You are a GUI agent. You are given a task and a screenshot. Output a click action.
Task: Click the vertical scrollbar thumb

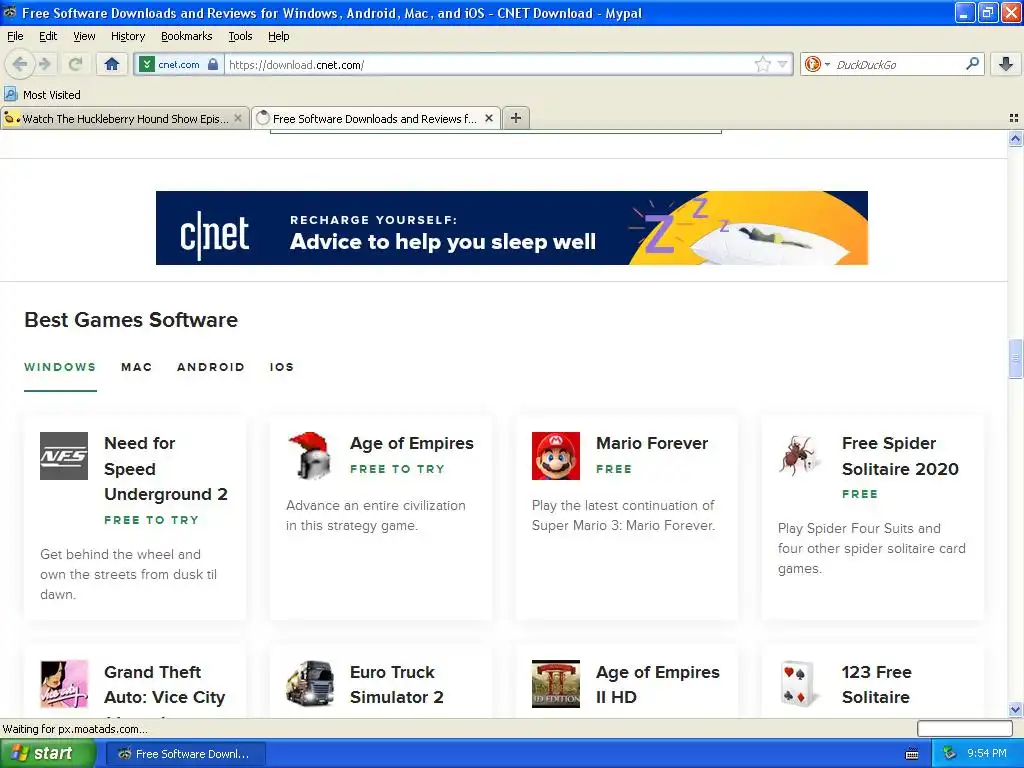(1015, 359)
